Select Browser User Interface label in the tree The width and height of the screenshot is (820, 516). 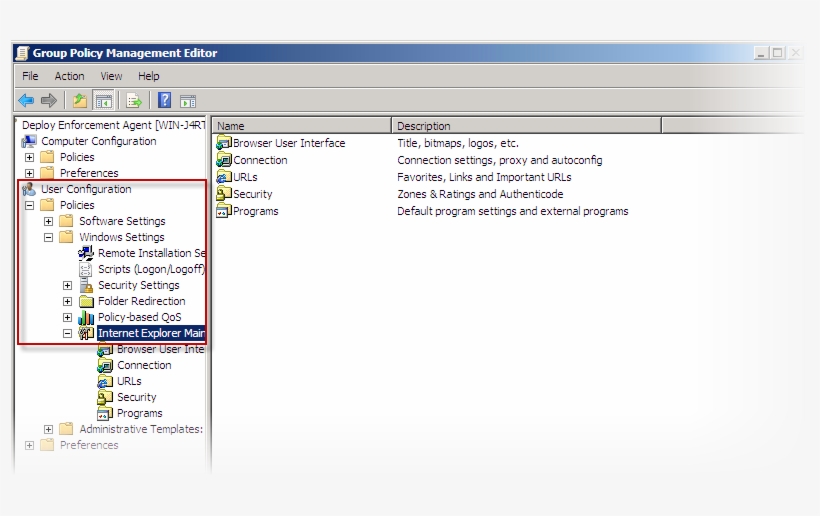[160, 349]
